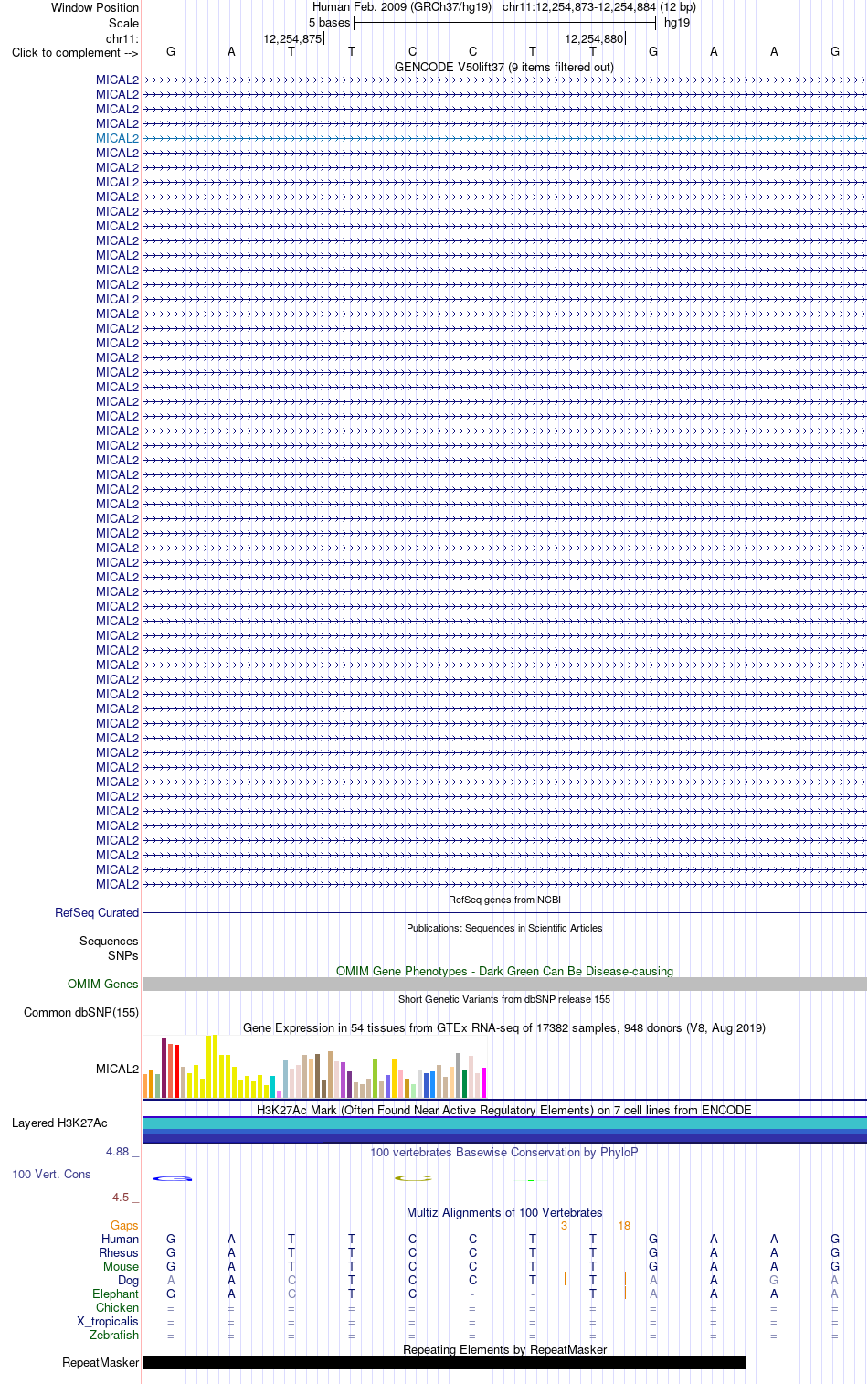
Task: Click 'Human Feb. 2009 (GRCh37/hg19)' title text
Action: (x=402, y=6)
